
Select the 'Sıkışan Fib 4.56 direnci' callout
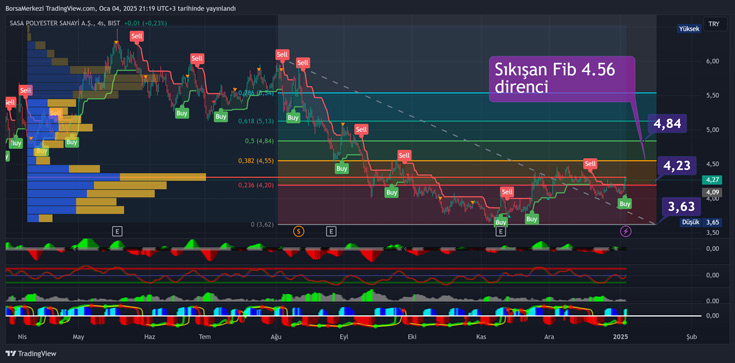coord(562,79)
